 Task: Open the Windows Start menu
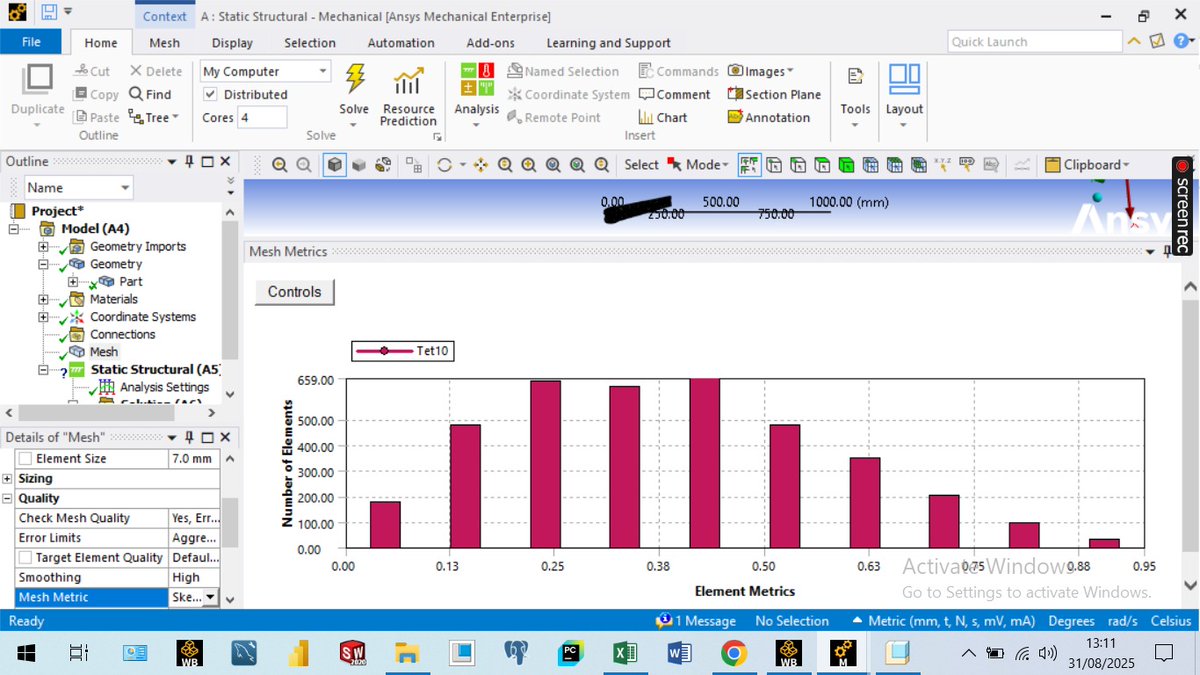24,653
